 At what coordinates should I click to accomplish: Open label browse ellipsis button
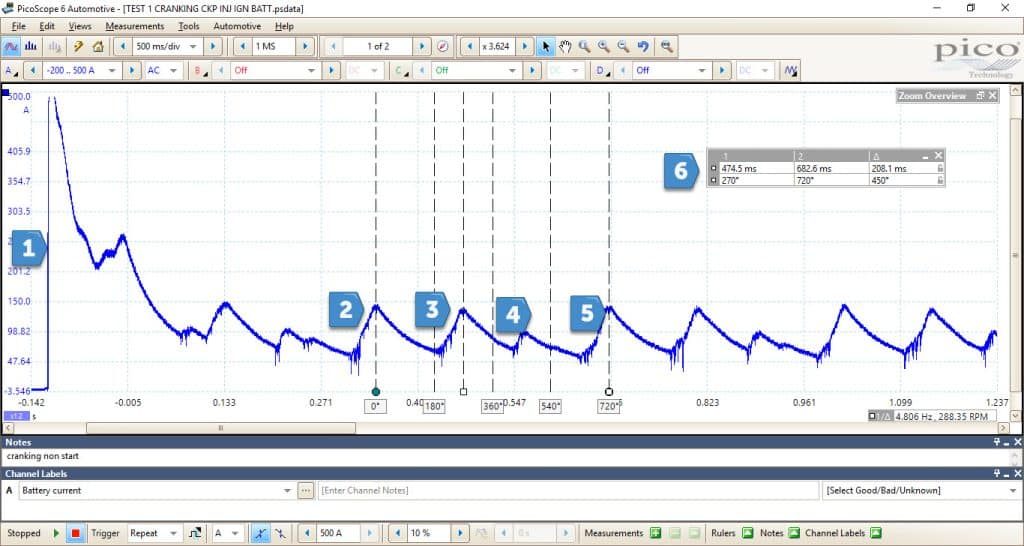click(x=306, y=490)
